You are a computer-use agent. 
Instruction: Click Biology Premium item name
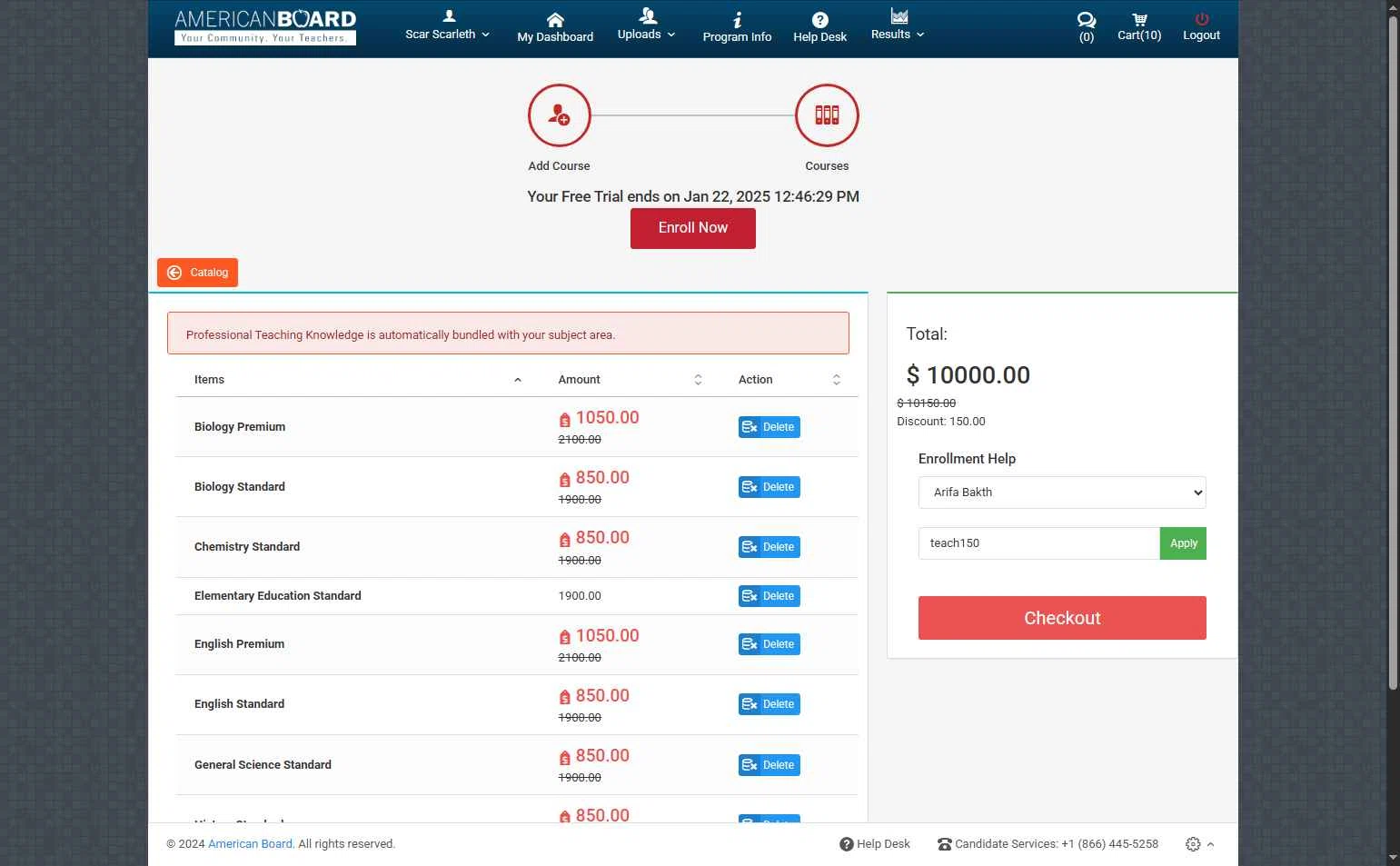tap(240, 427)
